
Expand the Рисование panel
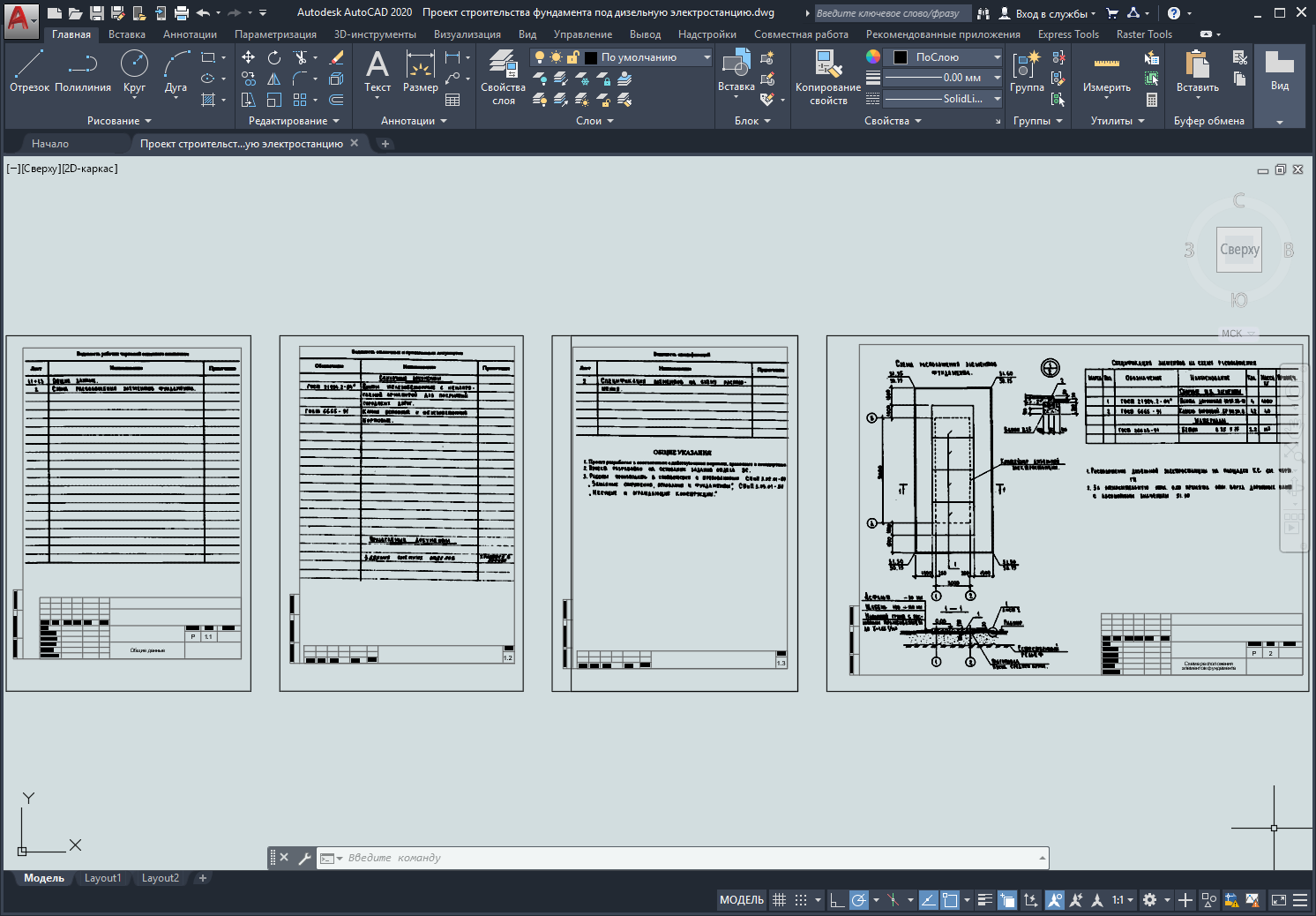(119, 121)
